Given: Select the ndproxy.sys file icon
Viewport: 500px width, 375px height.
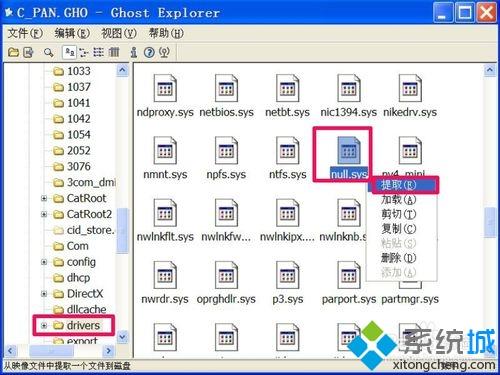Looking at the screenshot, I should [x=165, y=88].
